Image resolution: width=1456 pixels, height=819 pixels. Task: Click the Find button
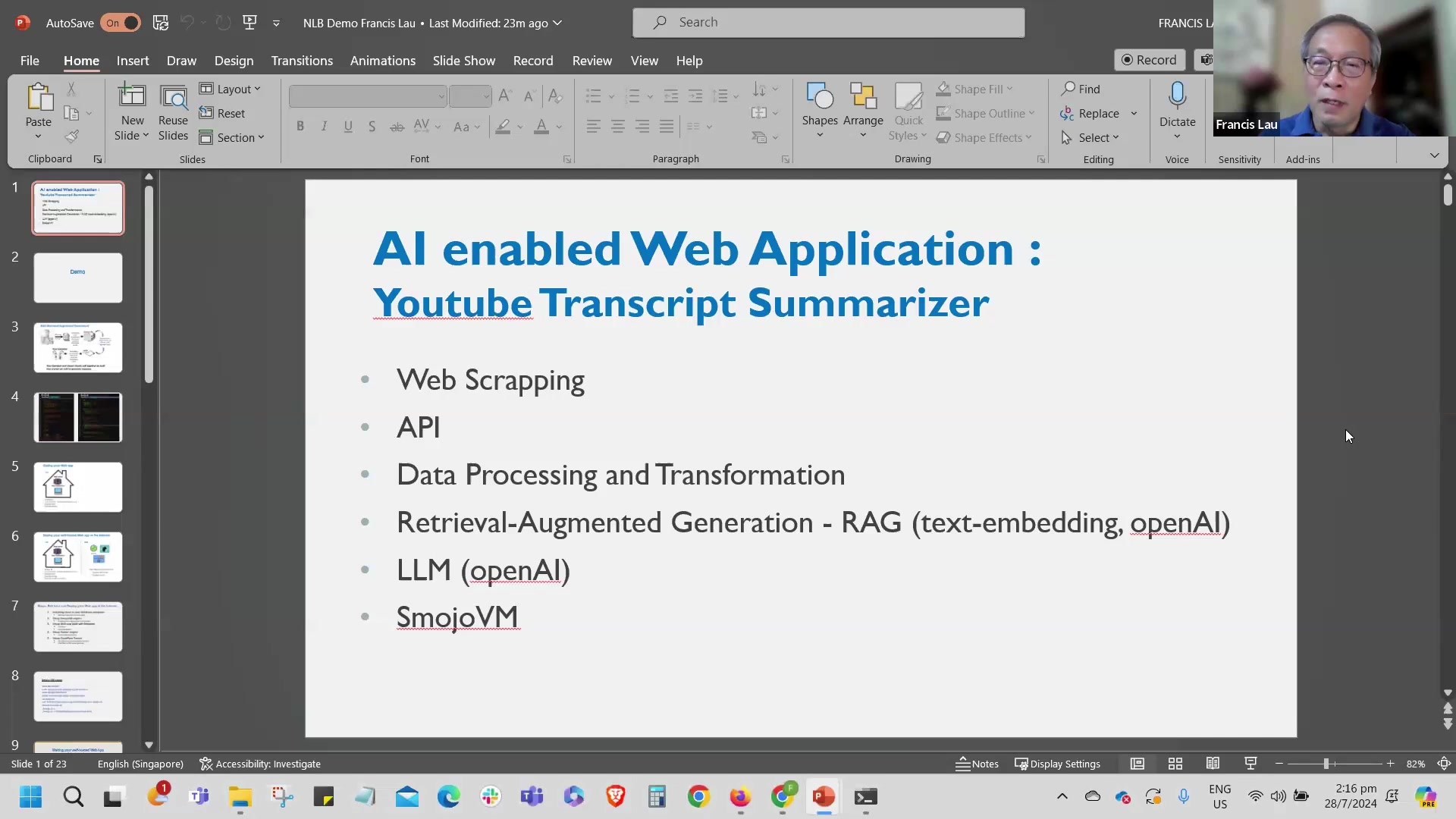point(1081,89)
